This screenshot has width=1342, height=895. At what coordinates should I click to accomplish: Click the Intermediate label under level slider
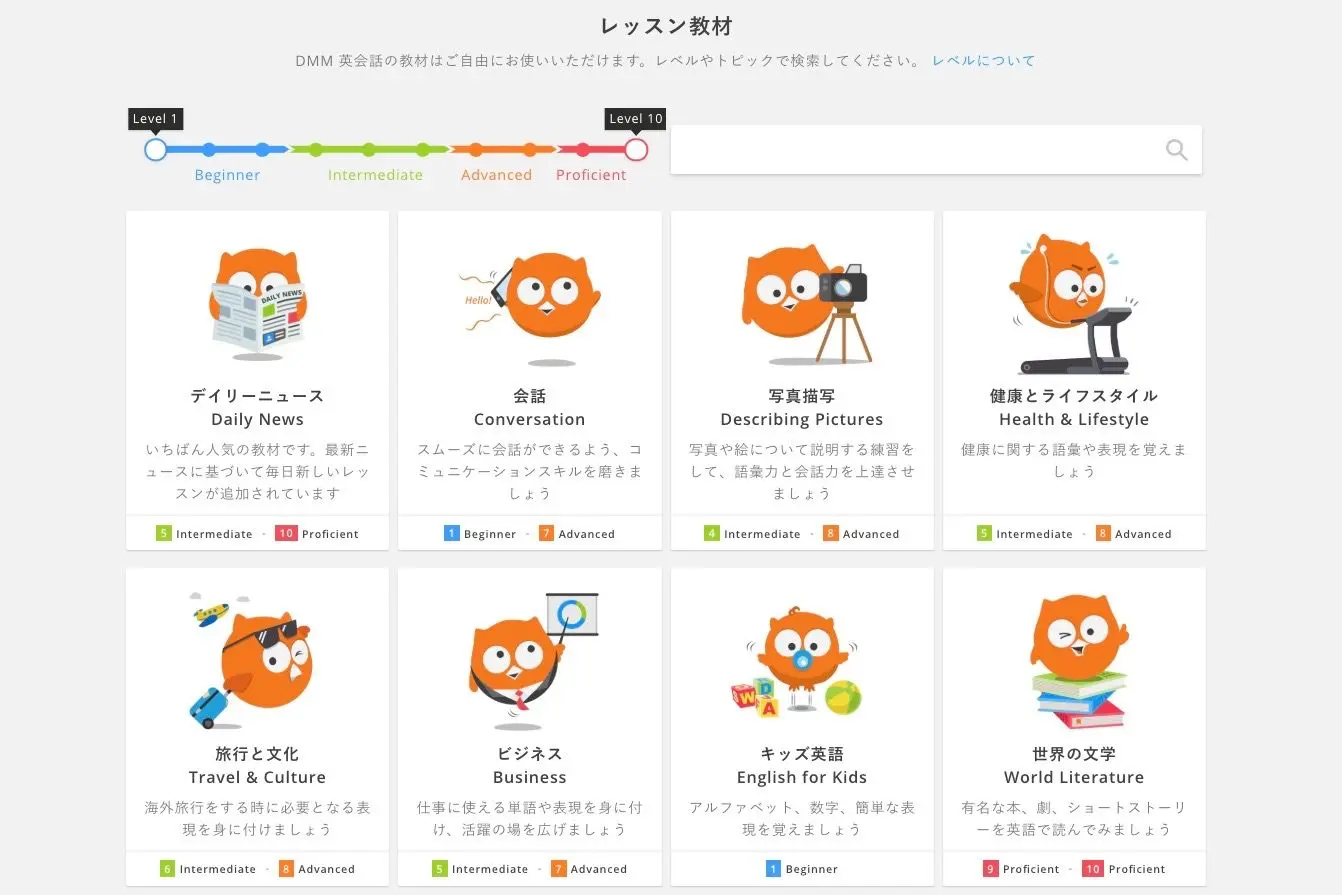coord(375,175)
